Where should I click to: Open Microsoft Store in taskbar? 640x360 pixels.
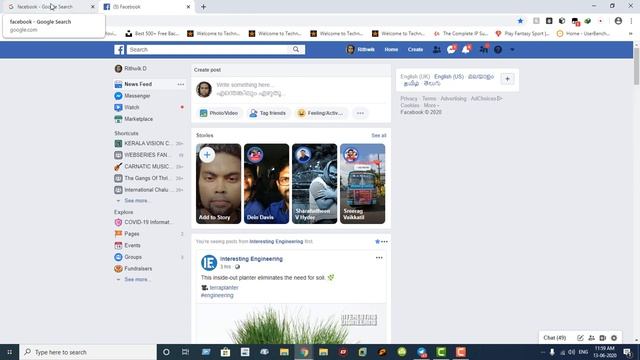click(225, 352)
